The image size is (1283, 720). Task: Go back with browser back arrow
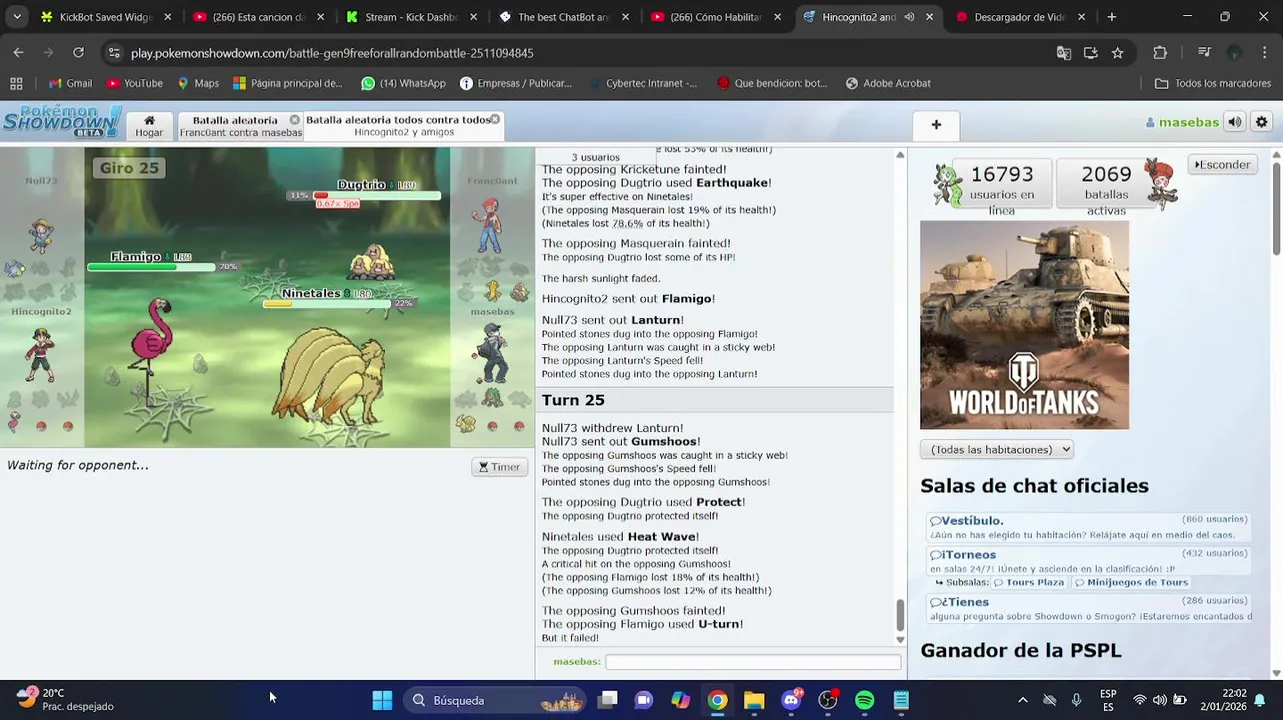(x=19, y=52)
